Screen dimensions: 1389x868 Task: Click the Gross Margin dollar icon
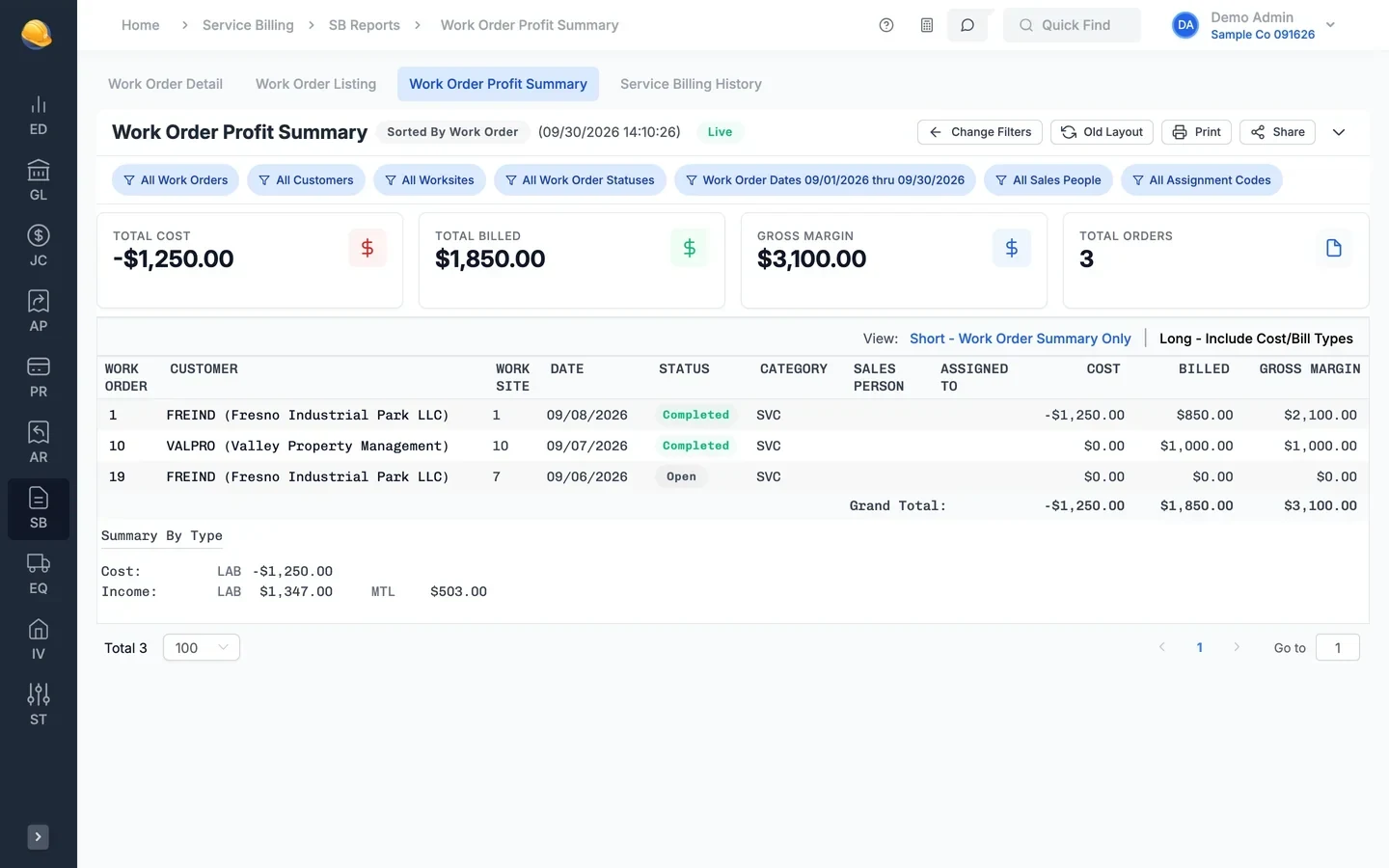tap(1012, 248)
